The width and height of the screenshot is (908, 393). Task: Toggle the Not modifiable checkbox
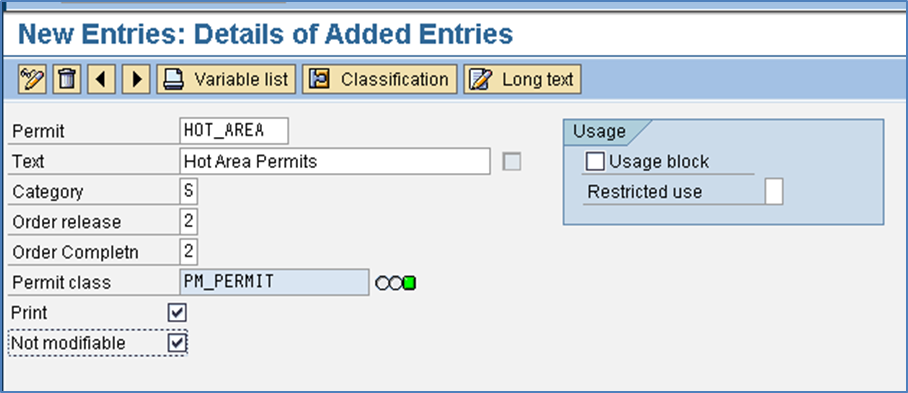[177, 343]
